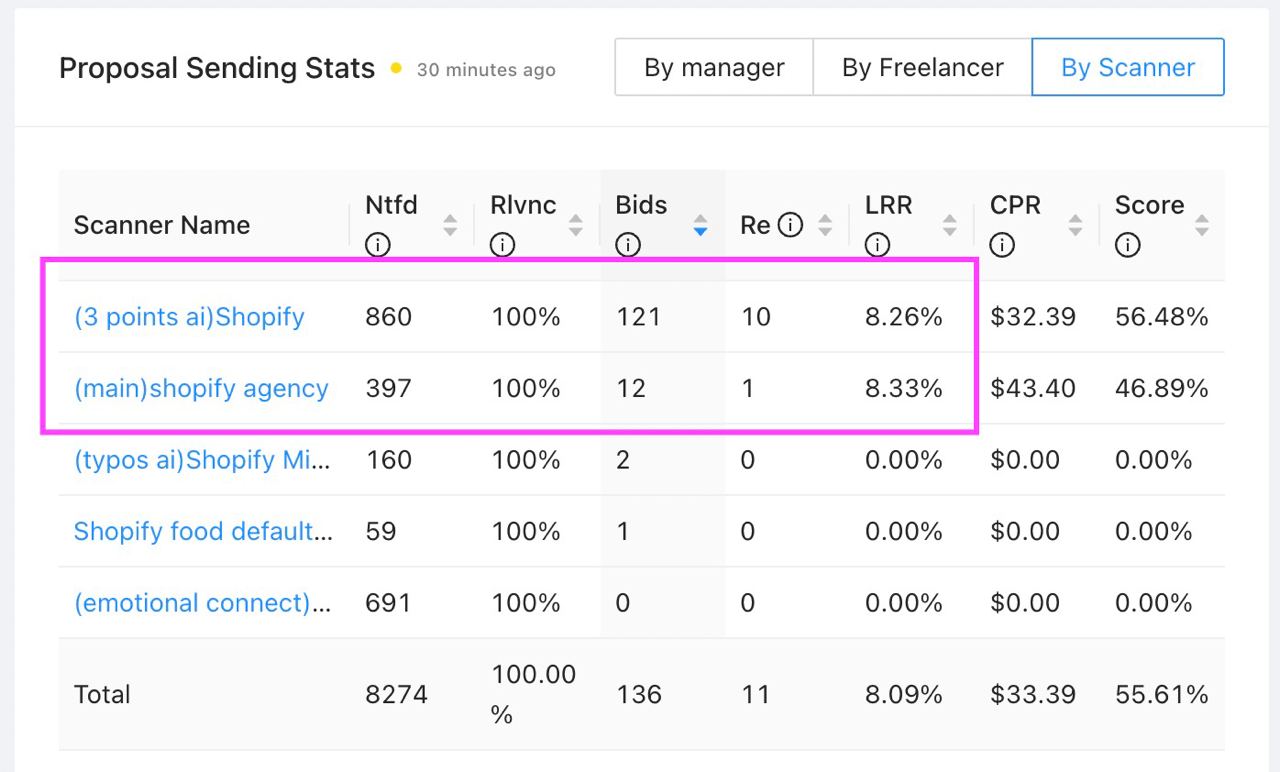The width and height of the screenshot is (1280, 772).
Task: Switch to the By manager tab
Action: (x=714, y=67)
